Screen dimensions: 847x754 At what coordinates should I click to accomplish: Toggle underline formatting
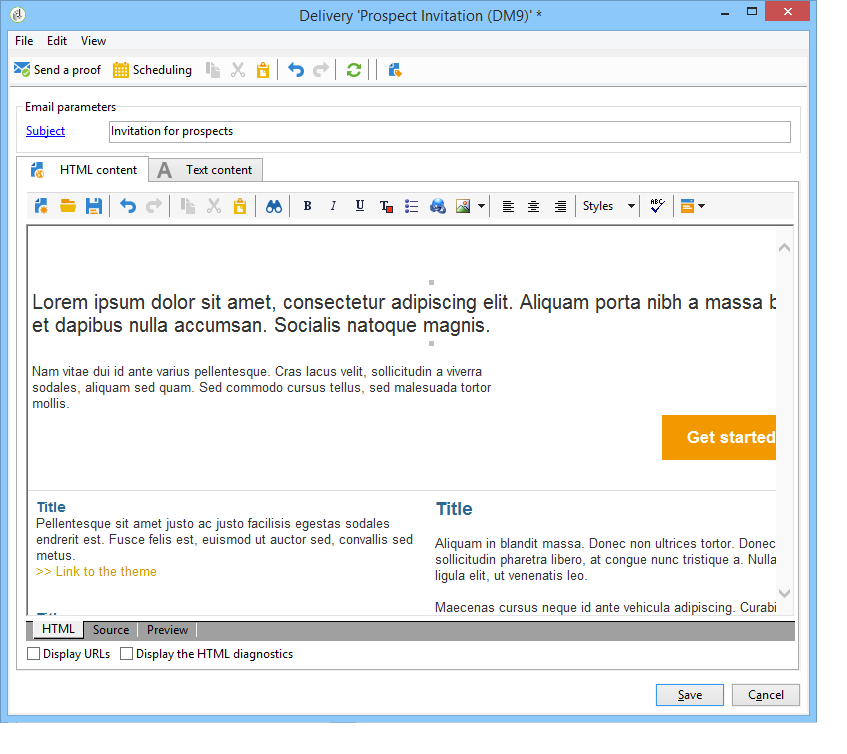pos(360,206)
